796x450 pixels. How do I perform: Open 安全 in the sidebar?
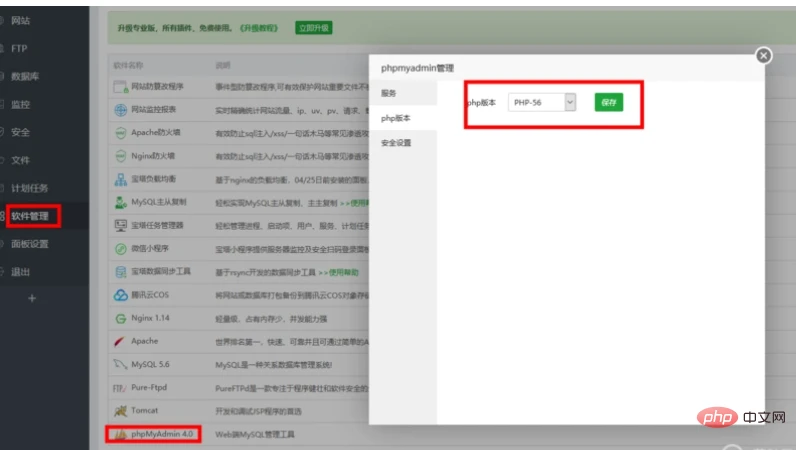point(21,132)
